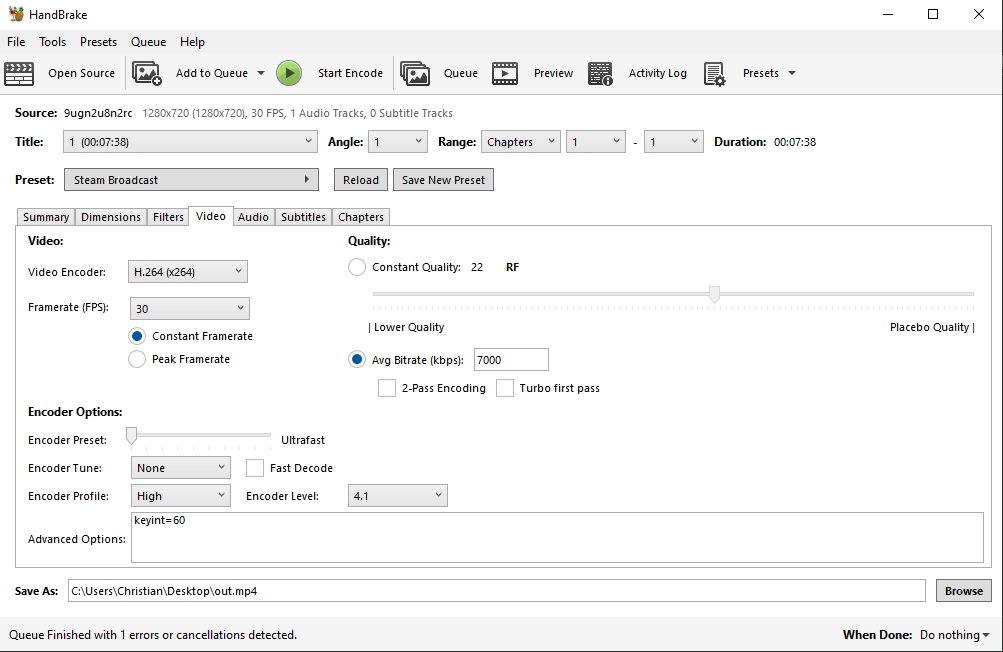Switch to the Audio tab

point(253,217)
